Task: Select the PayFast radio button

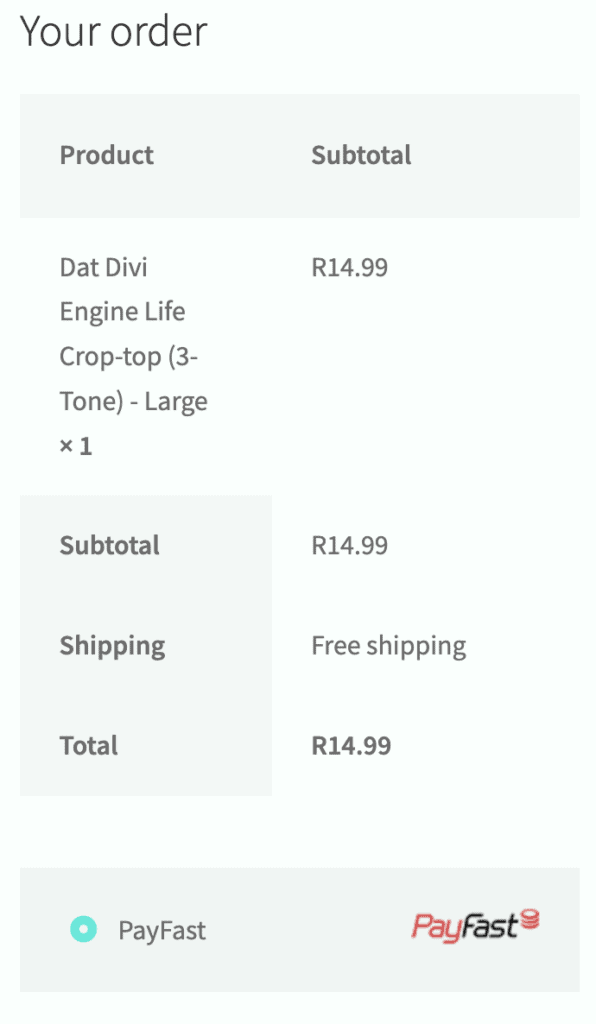Action: pyautogui.click(x=84, y=929)
